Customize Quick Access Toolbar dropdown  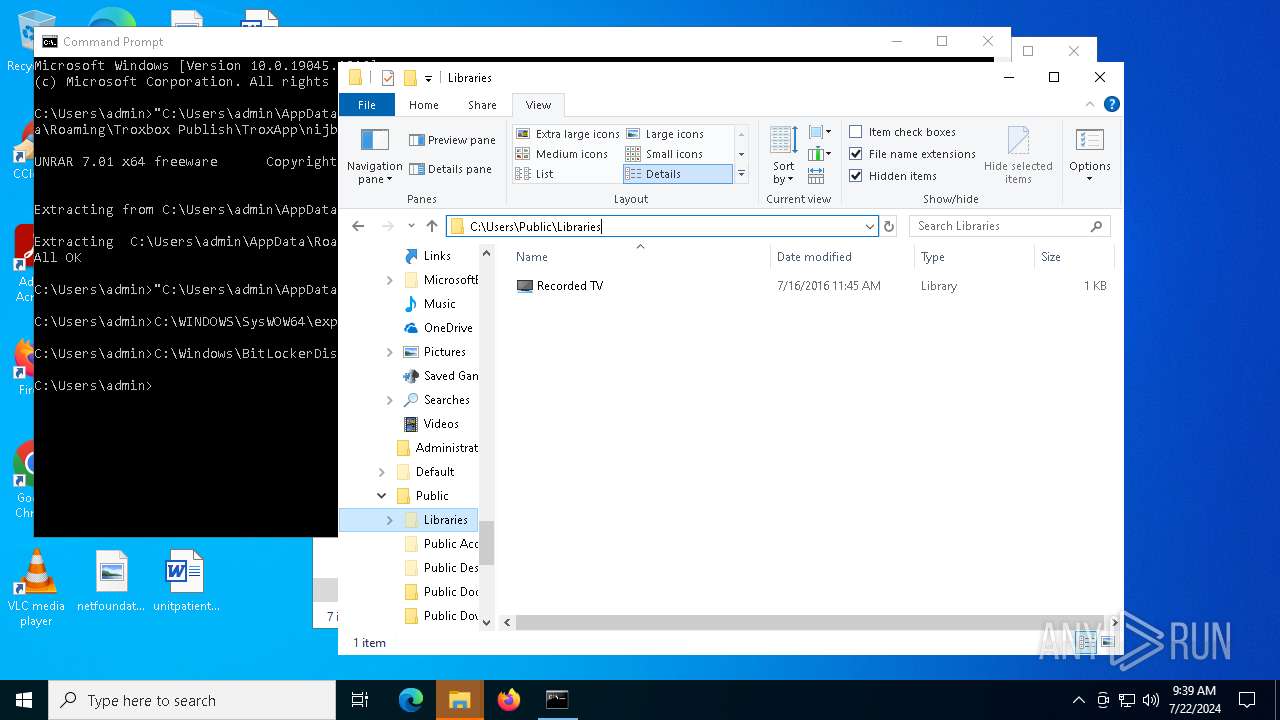pos(429,78)
